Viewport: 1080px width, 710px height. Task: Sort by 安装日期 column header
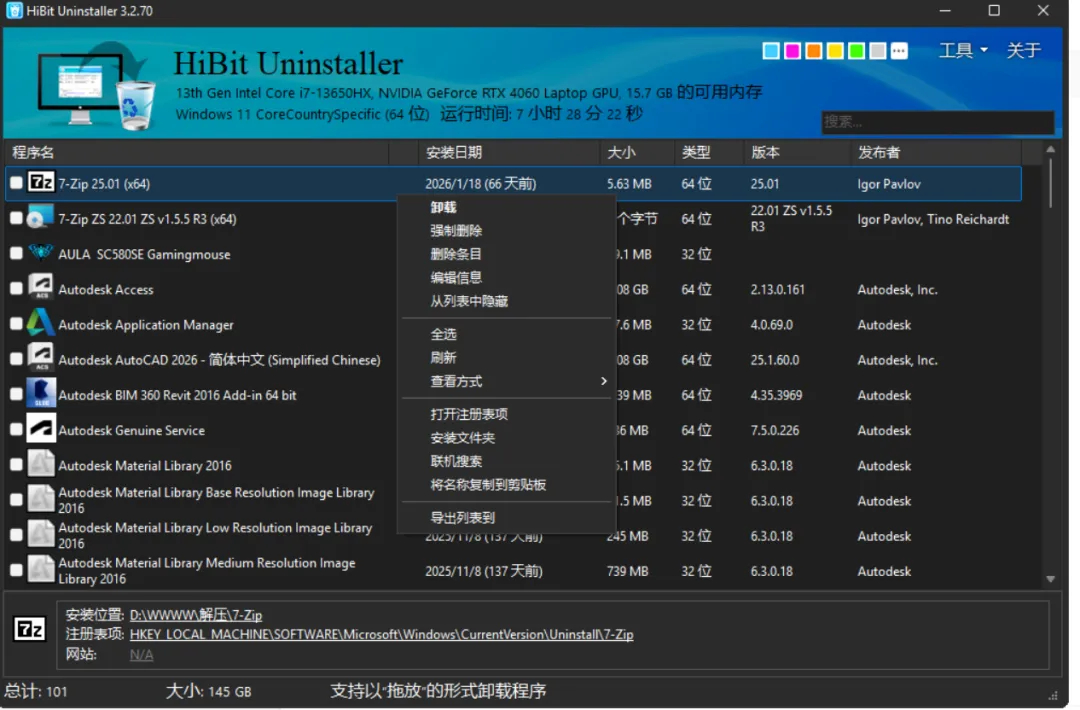[508, 152]
